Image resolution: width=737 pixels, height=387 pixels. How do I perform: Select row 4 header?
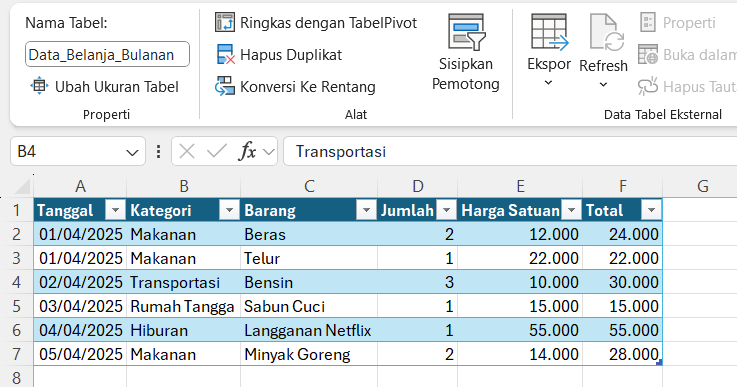click(x=16, y=282)
